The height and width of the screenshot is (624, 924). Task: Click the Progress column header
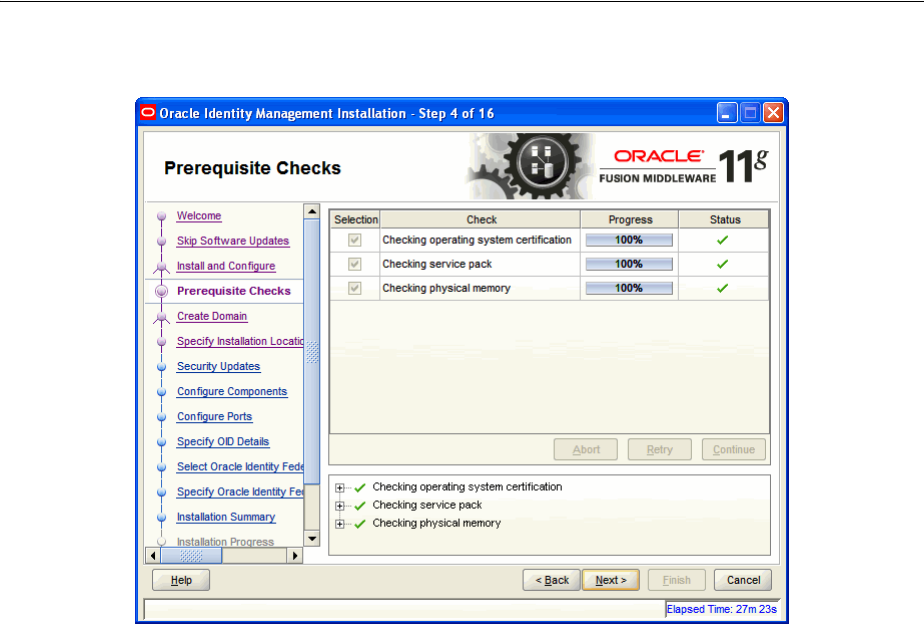pos(630,219)
